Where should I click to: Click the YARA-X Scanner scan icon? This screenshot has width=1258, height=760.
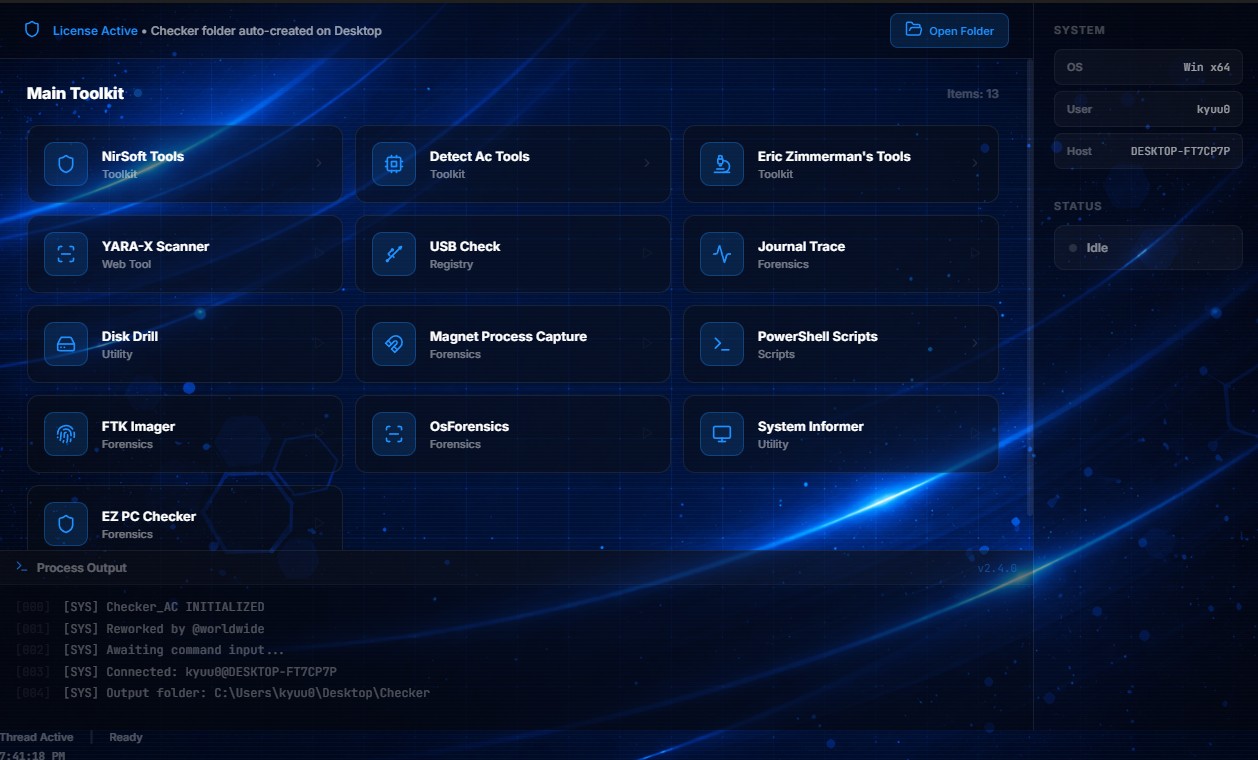pyautogui.click(x=66, y=254)
